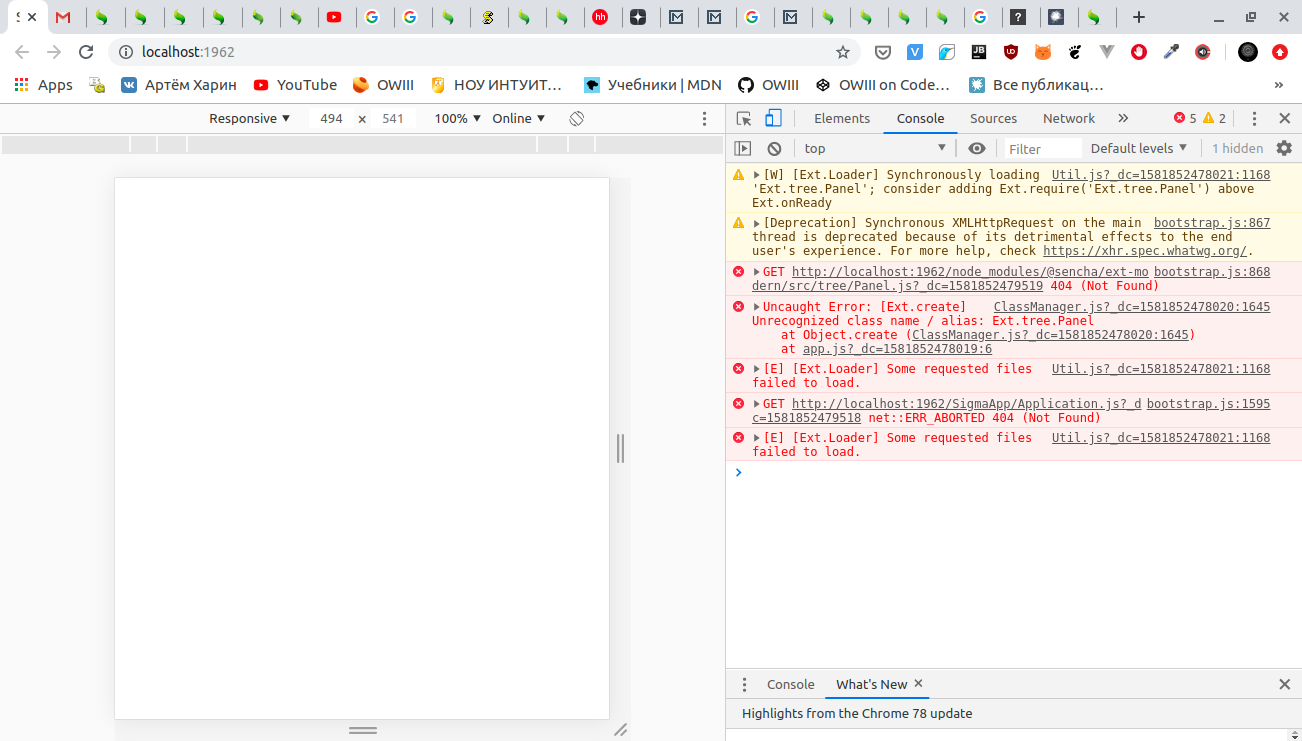Show more bookmarks chevron
Screen dimensions: 1302x741
[x=1279, y=85]
